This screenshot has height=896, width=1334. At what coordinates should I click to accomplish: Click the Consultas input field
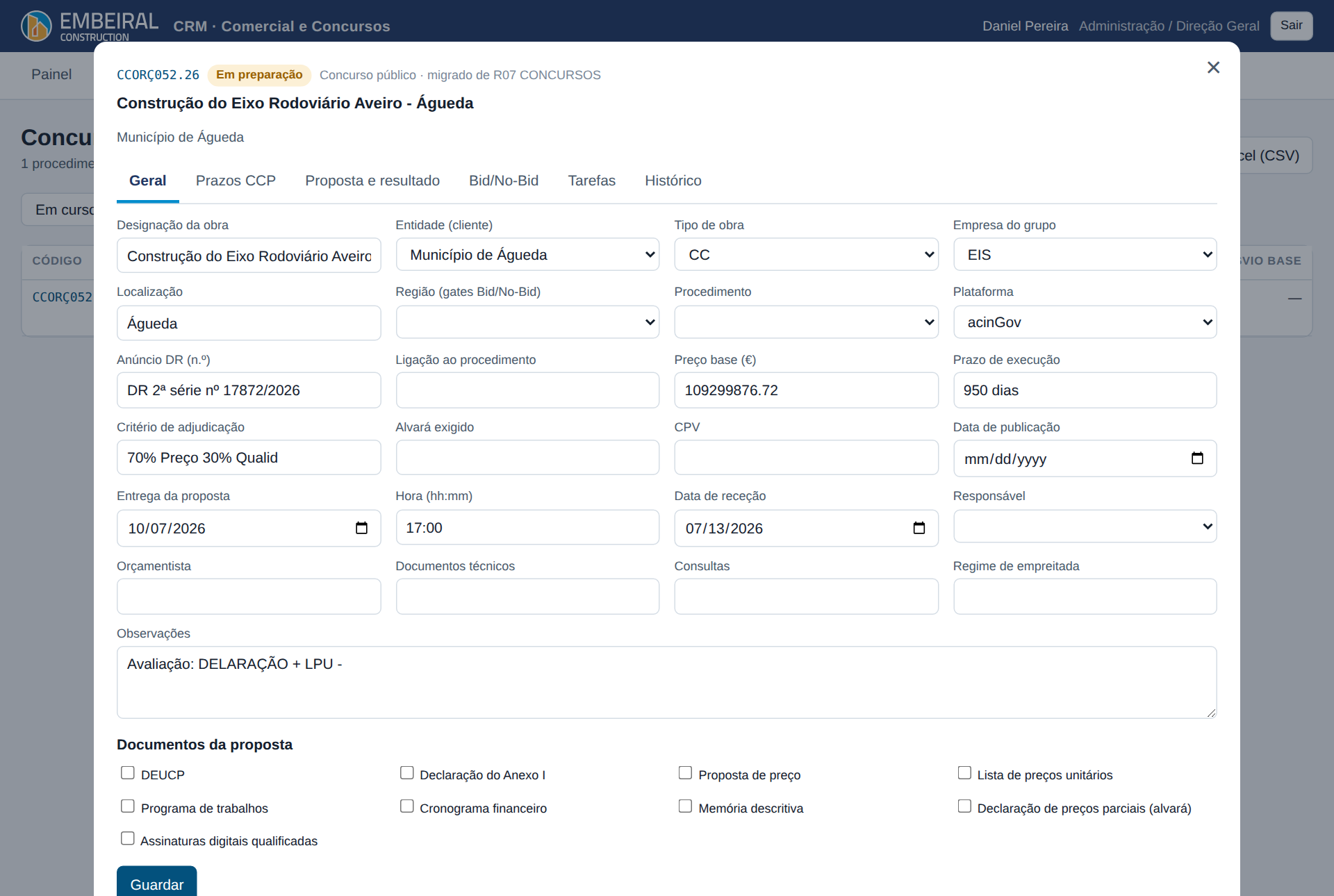pyautogui.click(x=806, y=597)
